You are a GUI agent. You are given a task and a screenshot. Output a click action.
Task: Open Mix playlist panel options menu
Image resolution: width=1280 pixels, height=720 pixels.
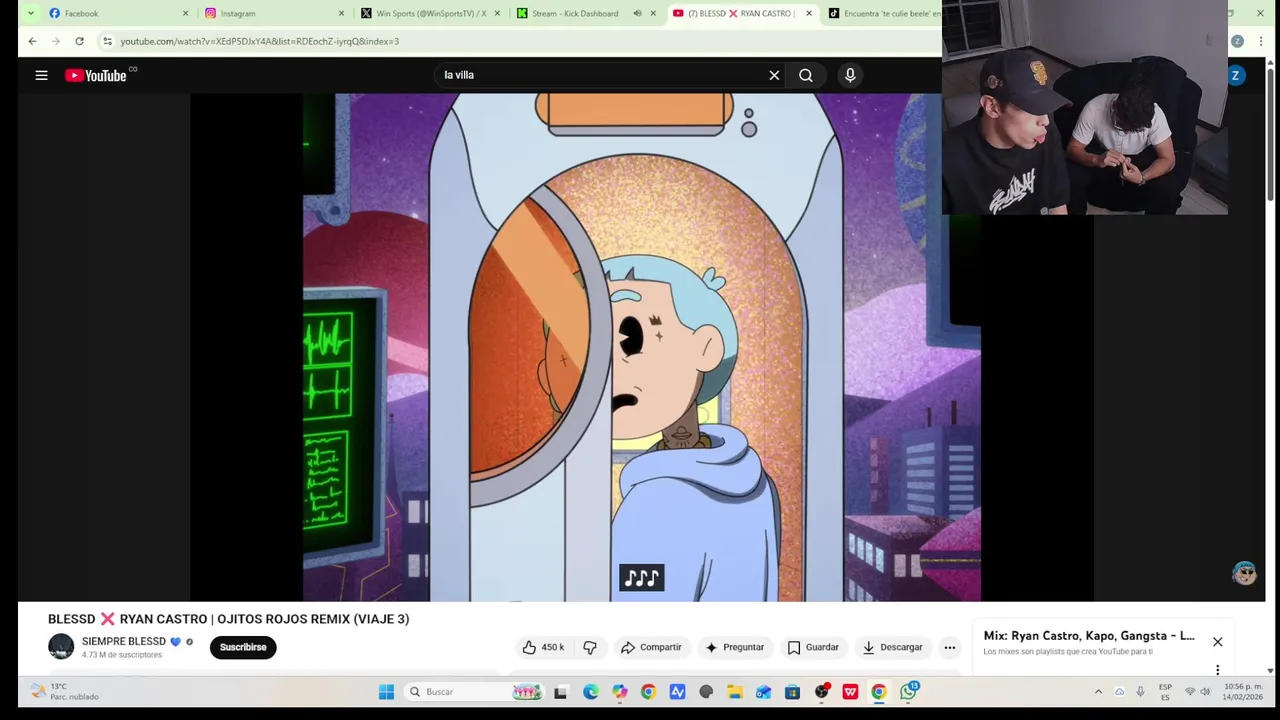click(1217, 670)
